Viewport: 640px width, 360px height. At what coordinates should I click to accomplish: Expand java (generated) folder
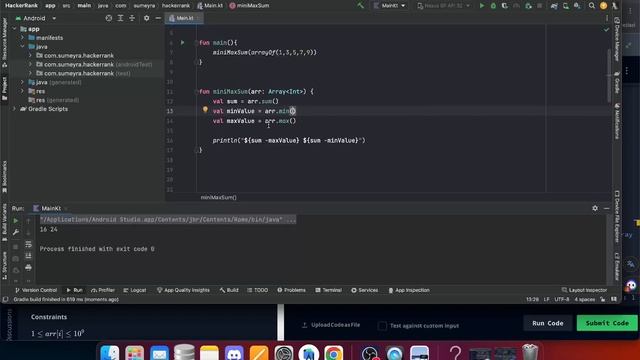click(22, 82)
